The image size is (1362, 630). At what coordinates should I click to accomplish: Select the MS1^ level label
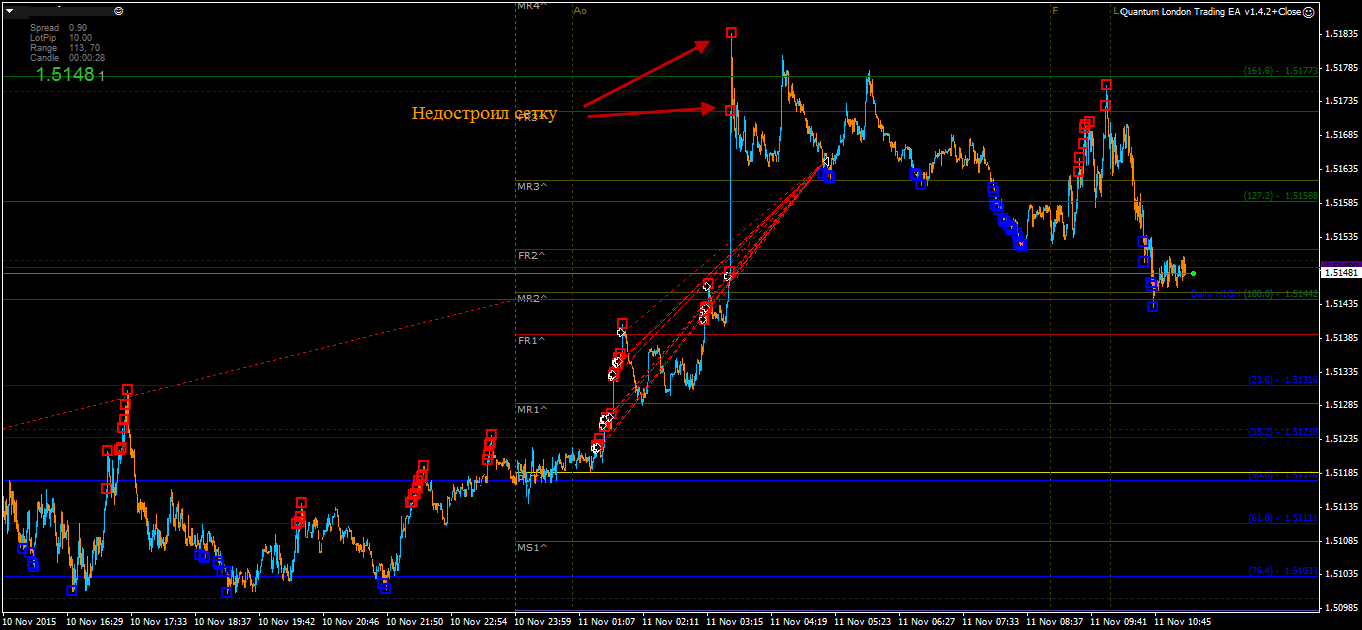coord(532,548)
